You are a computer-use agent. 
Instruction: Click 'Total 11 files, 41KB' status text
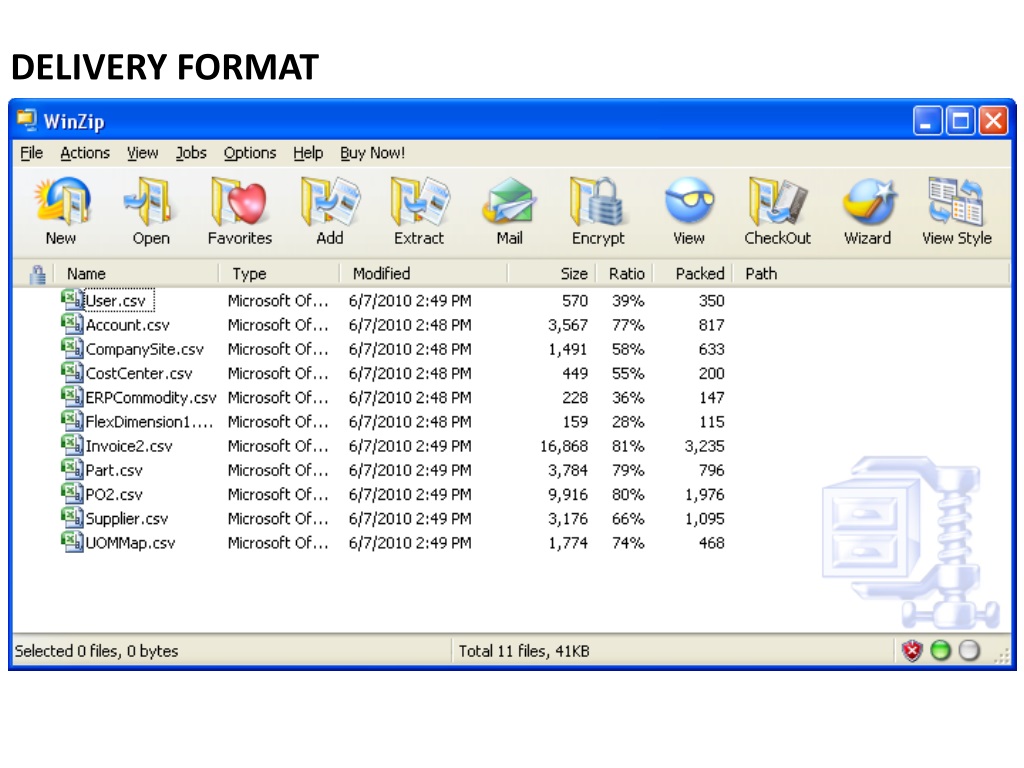coord(524,651)
